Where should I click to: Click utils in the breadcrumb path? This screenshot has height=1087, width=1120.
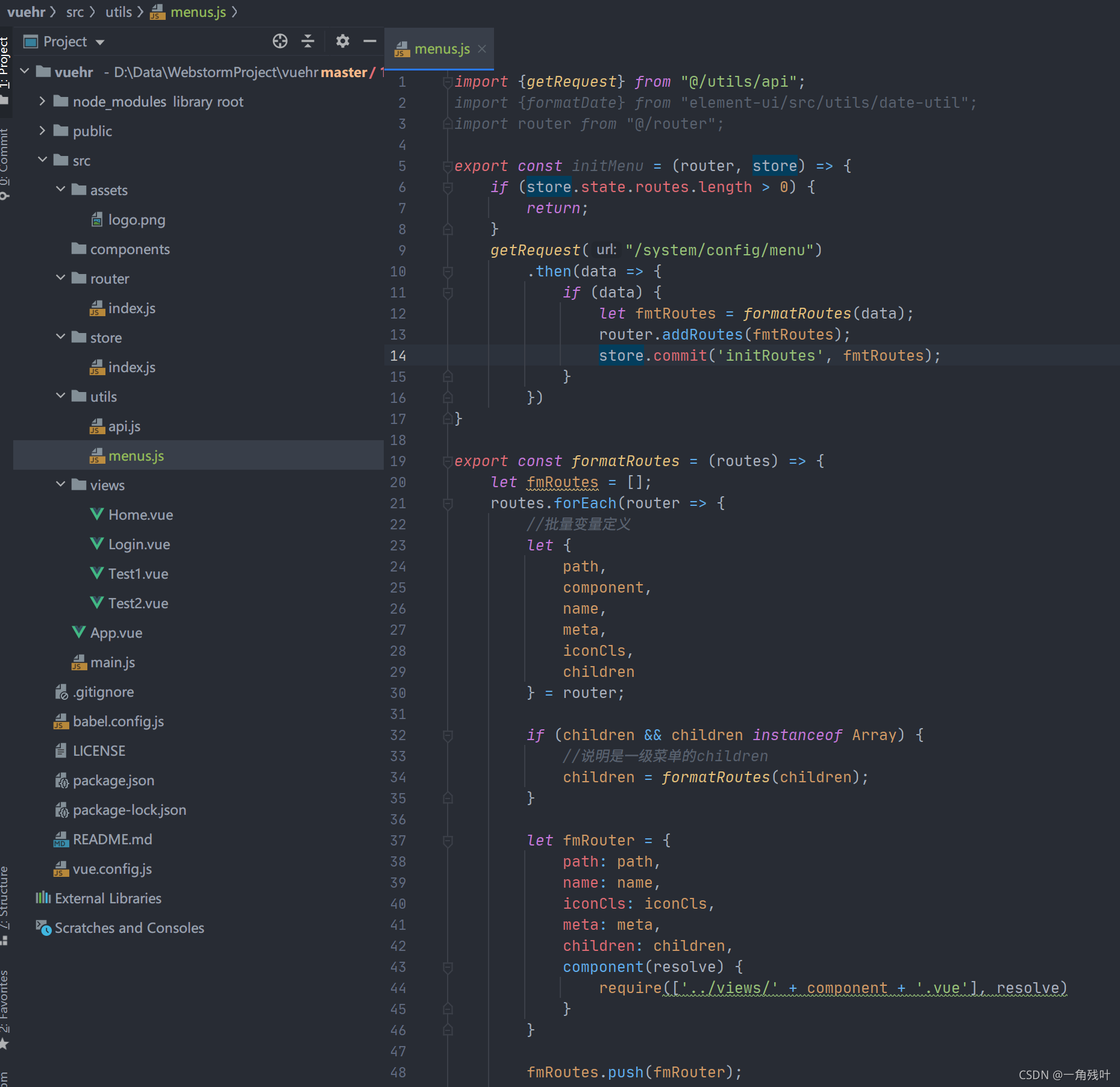pos(119,12)
